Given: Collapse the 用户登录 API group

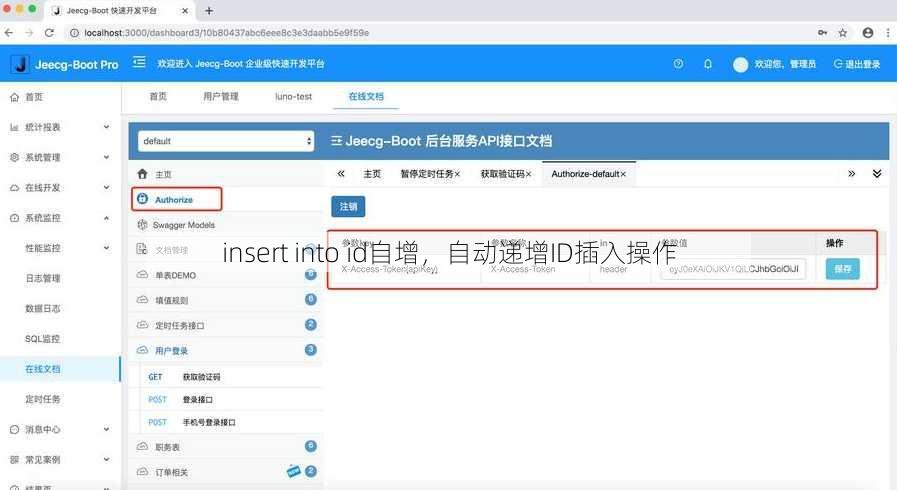Looking at the screenshot, I should (226, 350).
